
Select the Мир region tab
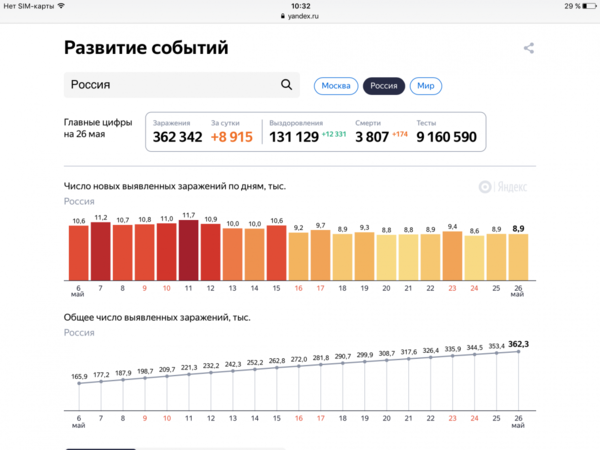pos(426,86)
